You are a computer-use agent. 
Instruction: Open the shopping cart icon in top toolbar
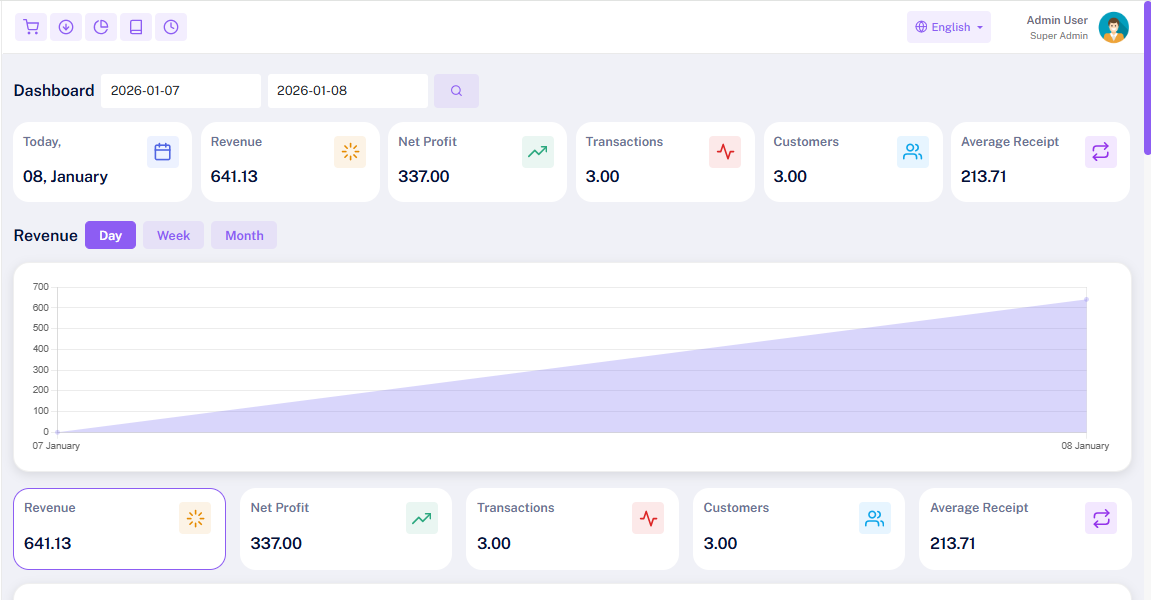pos(31,27)
